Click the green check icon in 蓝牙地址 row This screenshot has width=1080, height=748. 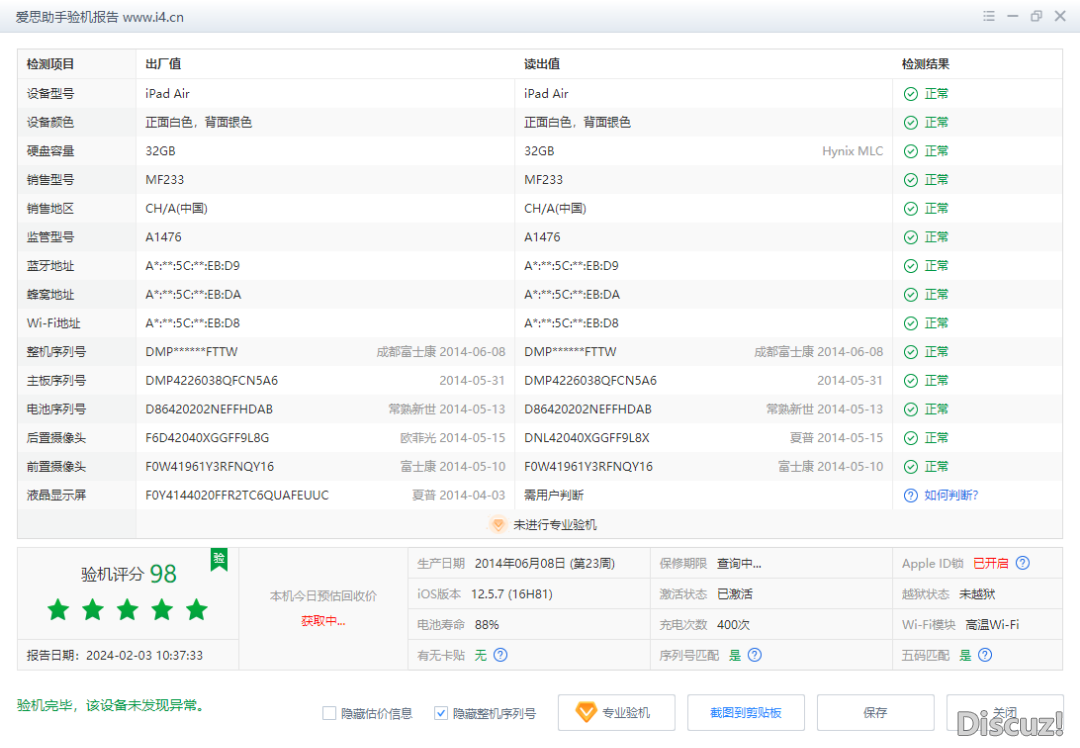click(911, 266)
